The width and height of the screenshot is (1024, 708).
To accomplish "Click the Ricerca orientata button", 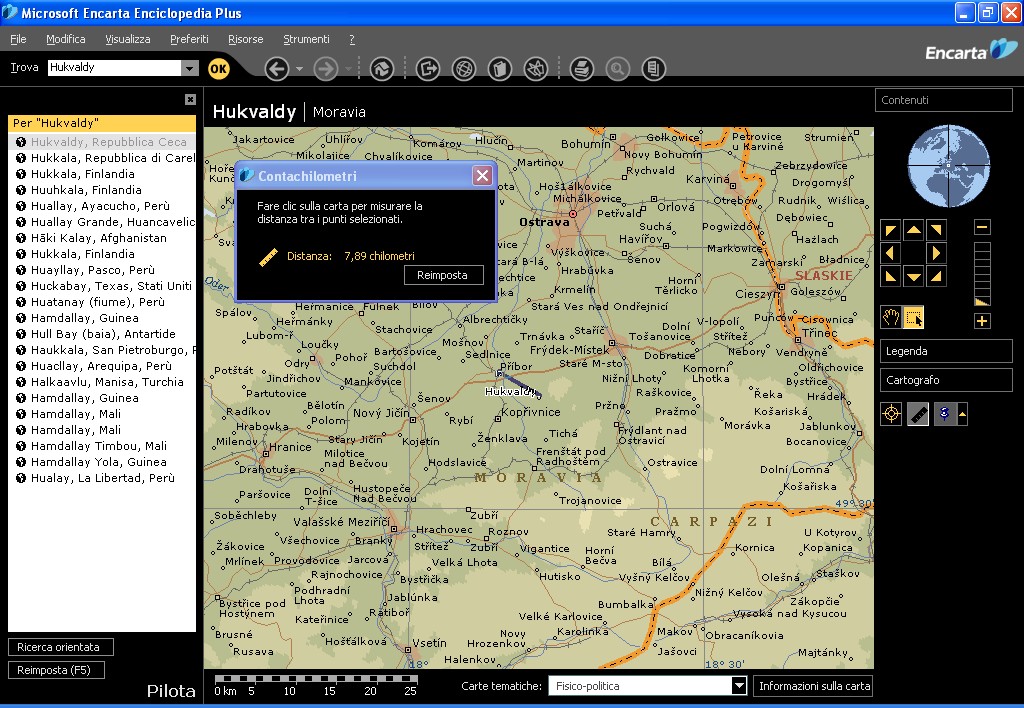I will [x=61, y=647].
